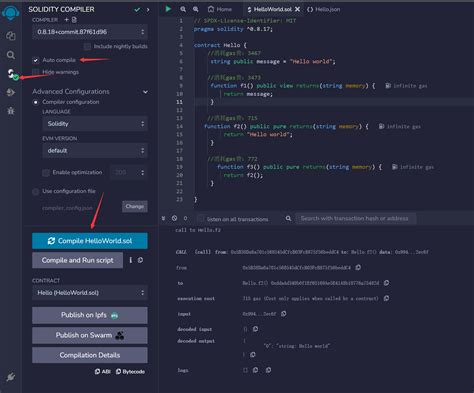Check the Hide warnings checkbox
Screen dimensions: 474x393
coord(35,72)
